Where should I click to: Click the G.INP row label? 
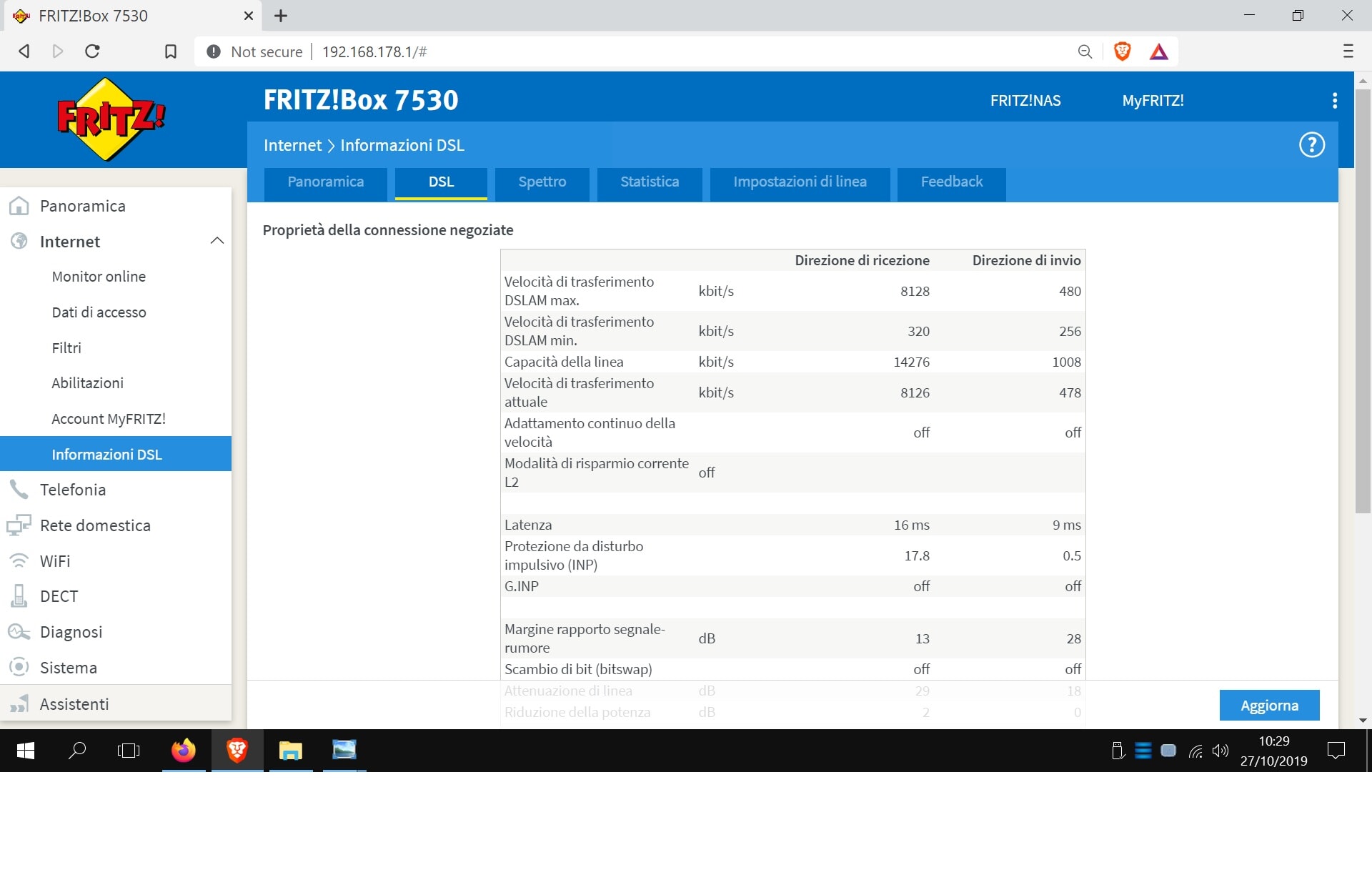click(522, 586)
